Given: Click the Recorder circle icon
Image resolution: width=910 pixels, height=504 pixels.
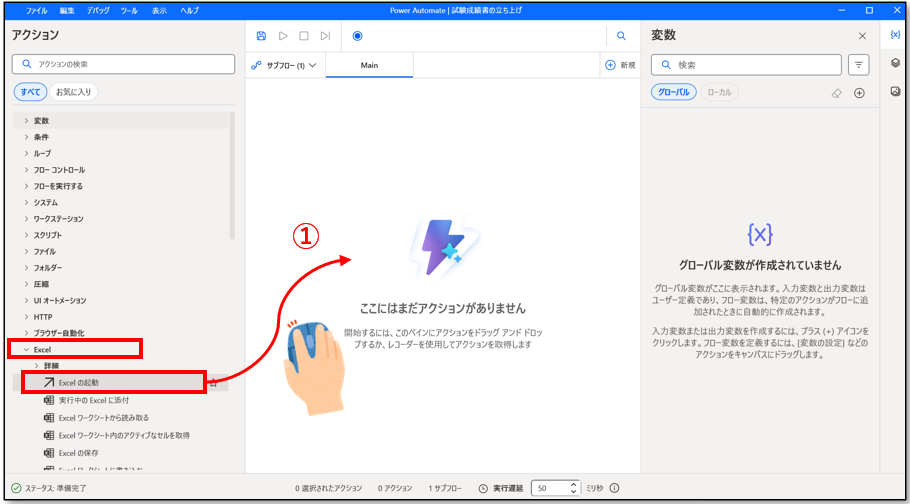Looking at the screenshot, I should coord(357,36).
